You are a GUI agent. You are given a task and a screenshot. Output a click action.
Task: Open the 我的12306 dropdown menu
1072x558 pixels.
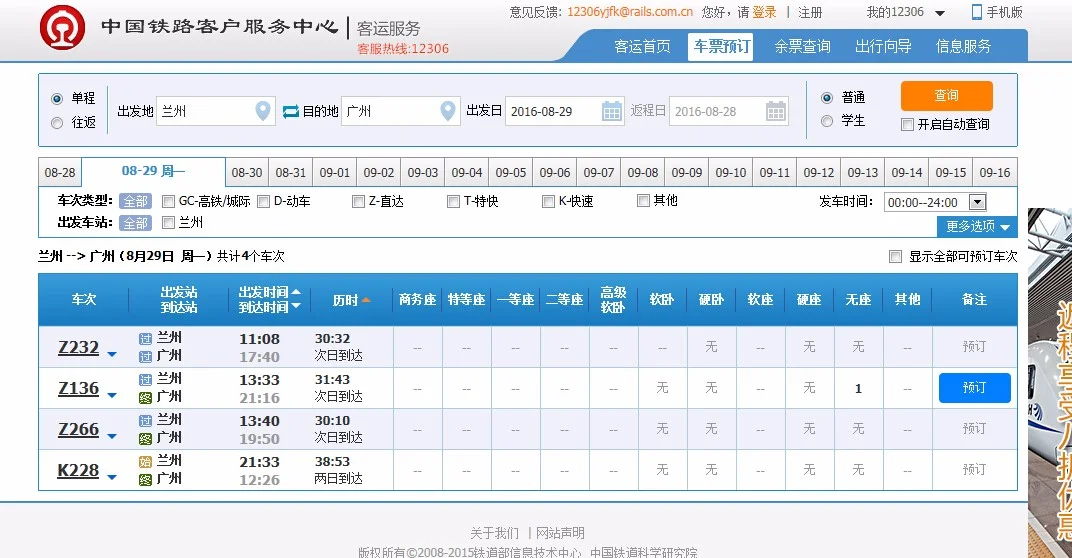coord(905,12)
